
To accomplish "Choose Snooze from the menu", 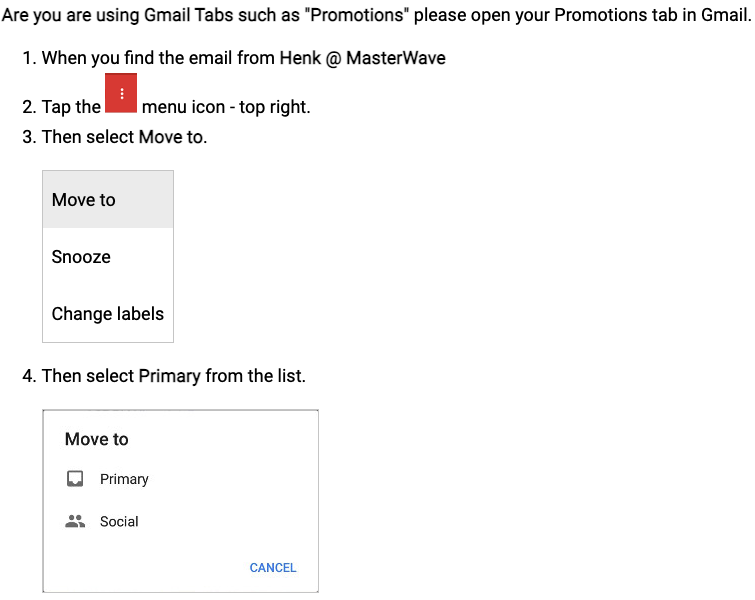I will click(108, 257).
